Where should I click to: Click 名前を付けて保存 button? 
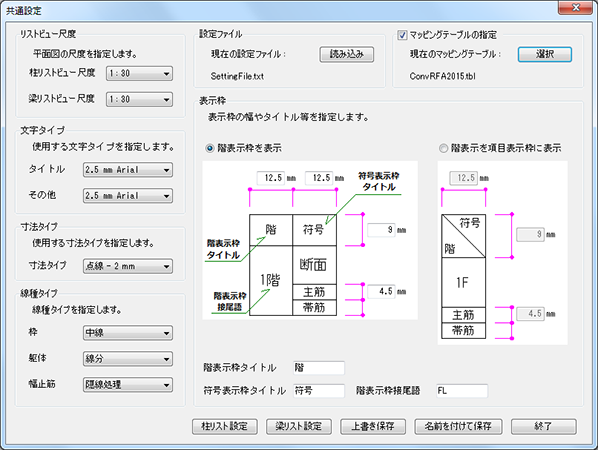click(x=458, y=426)
